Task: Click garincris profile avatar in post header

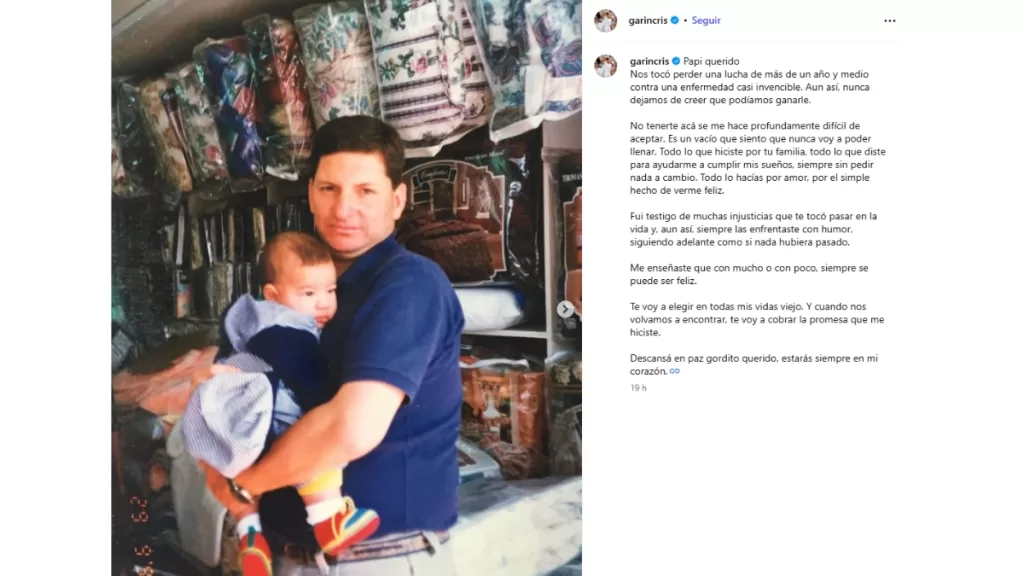Action: coord(605,20)
